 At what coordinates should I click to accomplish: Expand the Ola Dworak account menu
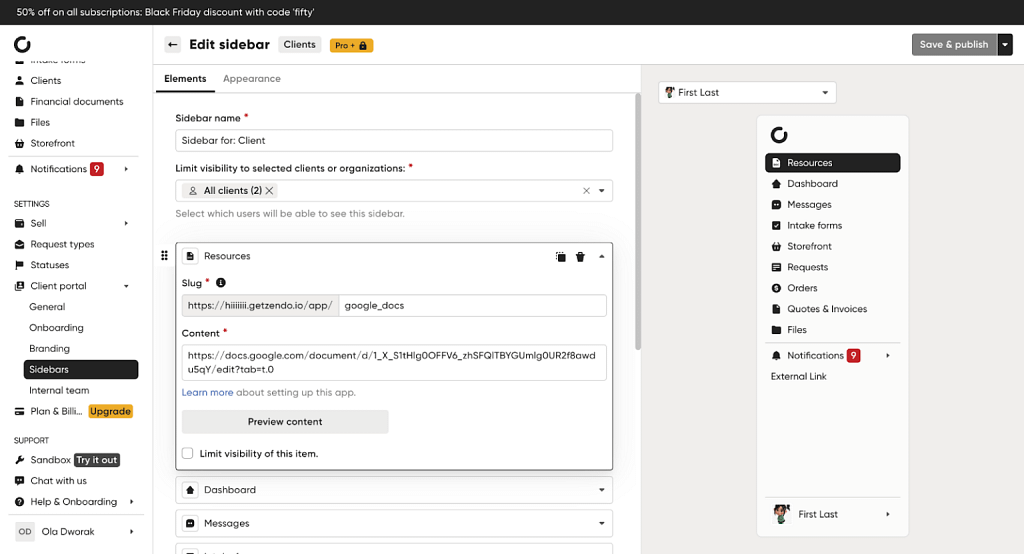[131, 532]
